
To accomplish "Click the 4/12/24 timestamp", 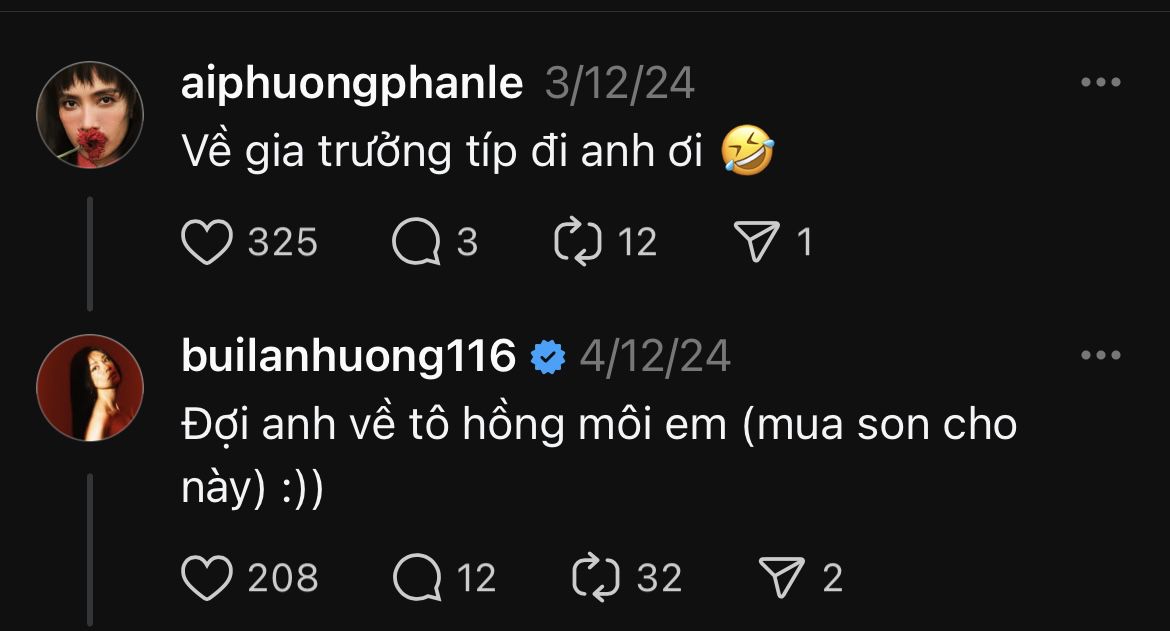I will click(656, 356).
